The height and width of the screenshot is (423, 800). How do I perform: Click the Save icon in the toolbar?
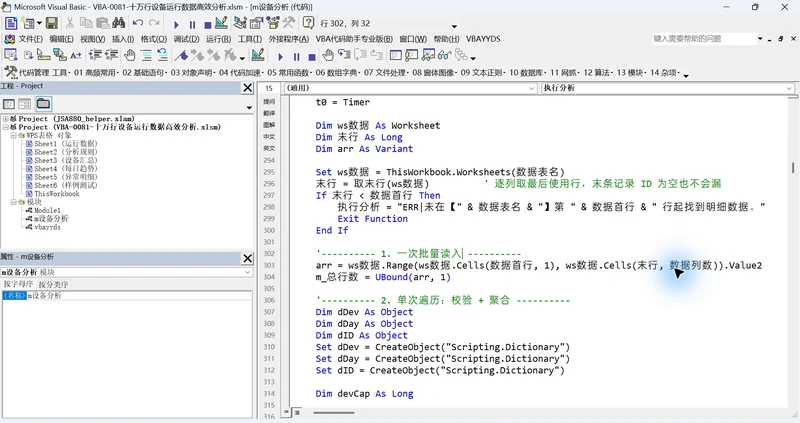pos(52,23)
